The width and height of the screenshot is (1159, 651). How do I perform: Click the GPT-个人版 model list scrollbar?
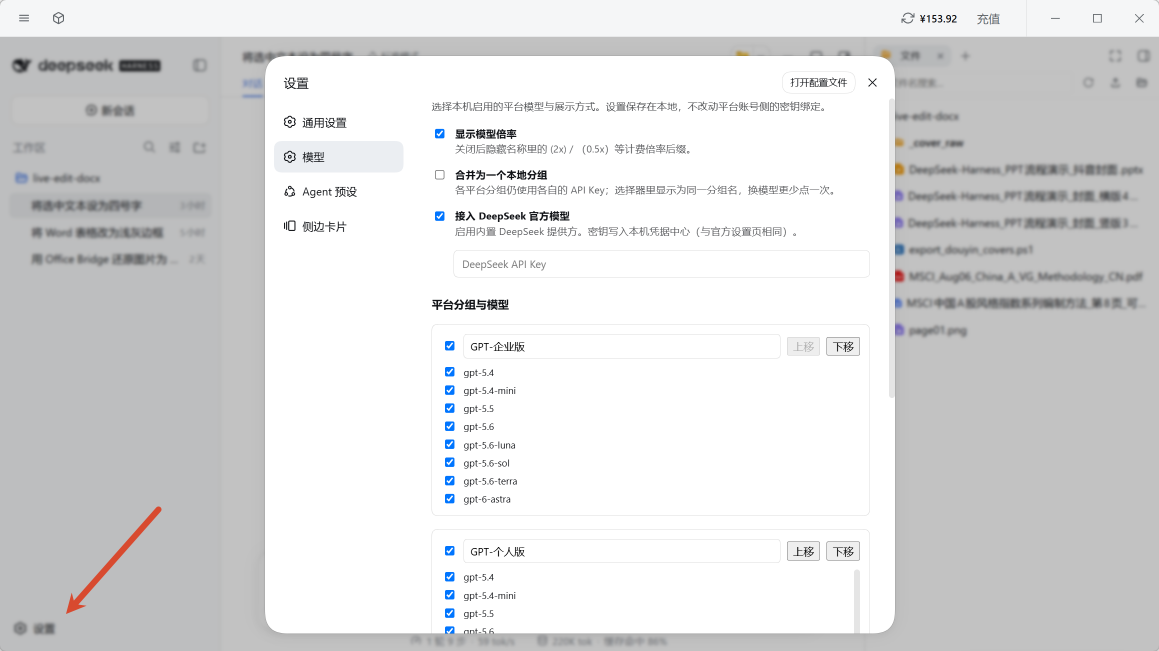click(x=857, y=601)
